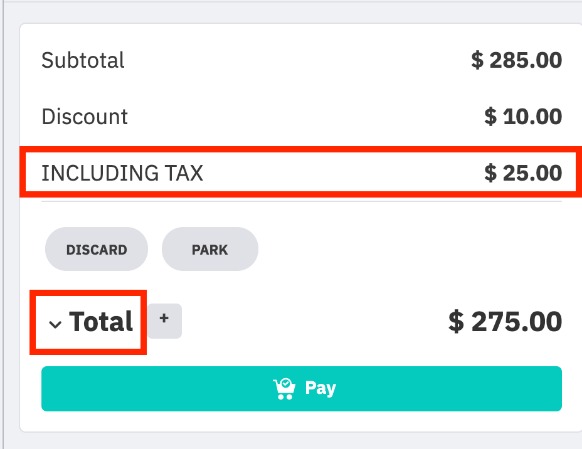Select the Subtotal label
Screen dimensions: 582x449
point(83,60)
